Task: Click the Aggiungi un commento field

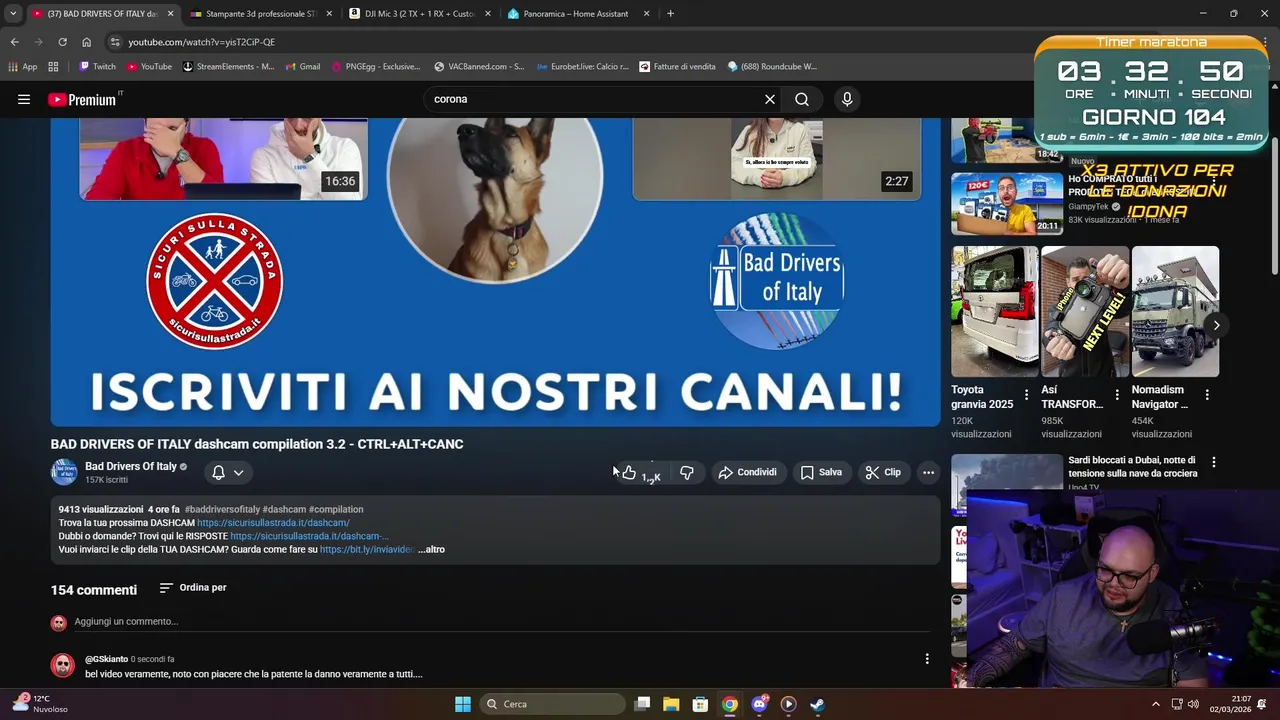Action: pyautogui.click(x=502, y=622)
